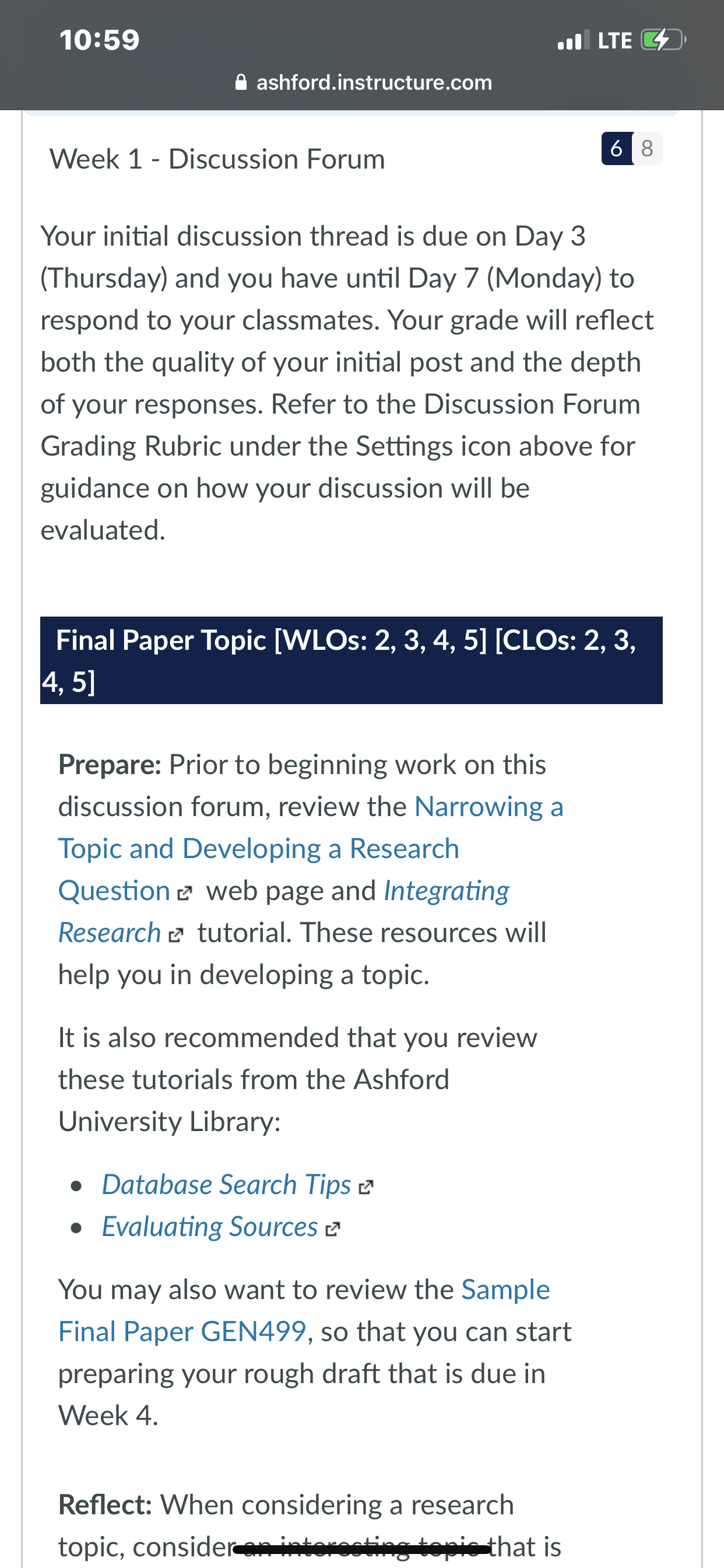724x1568 pixels.
Task: Click external-link icon beside Database Search Tips
Action: pos(365,1187)
